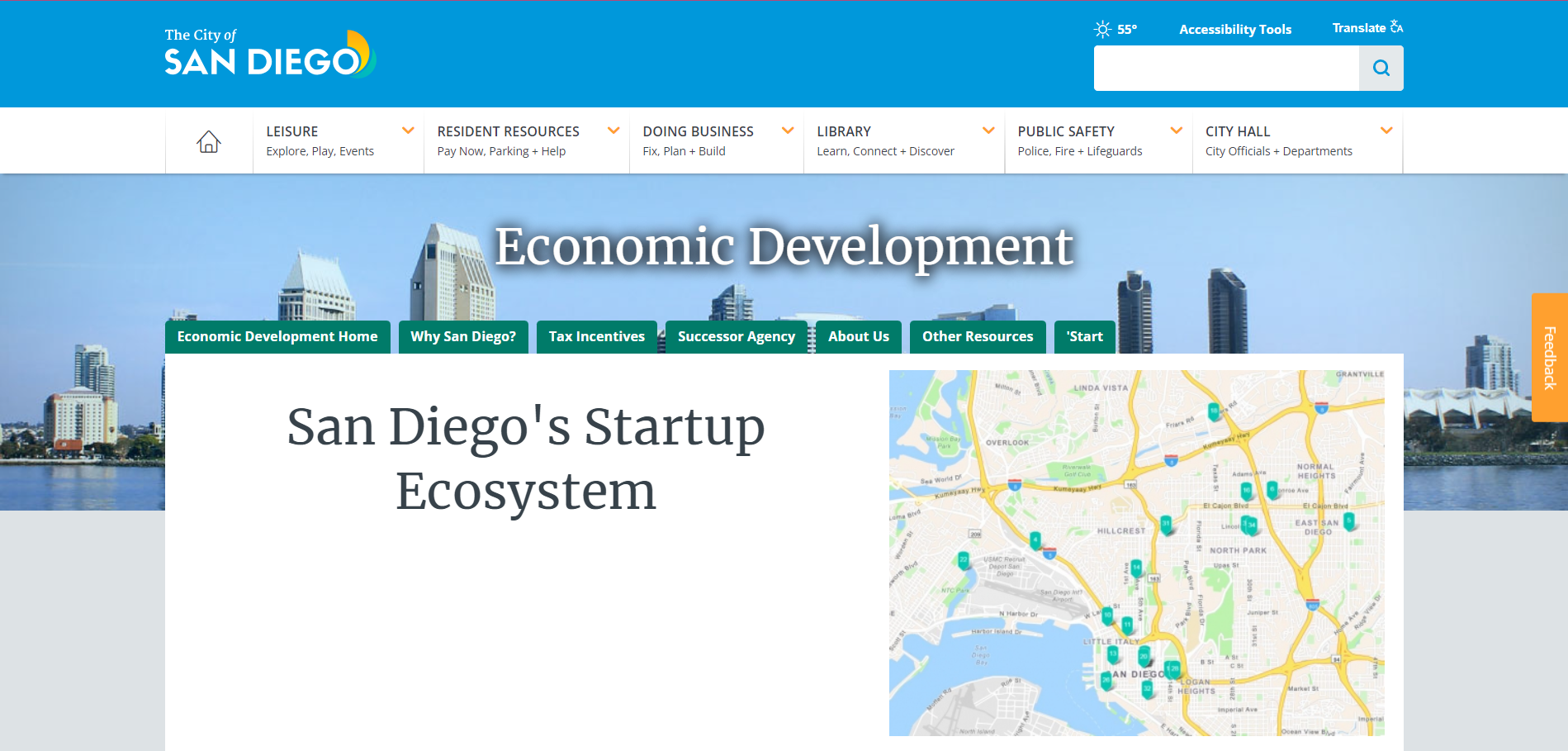
Task: Expand the City Hall dropdown arrow
Action: pyautogui.click(x=1386, y=131)
